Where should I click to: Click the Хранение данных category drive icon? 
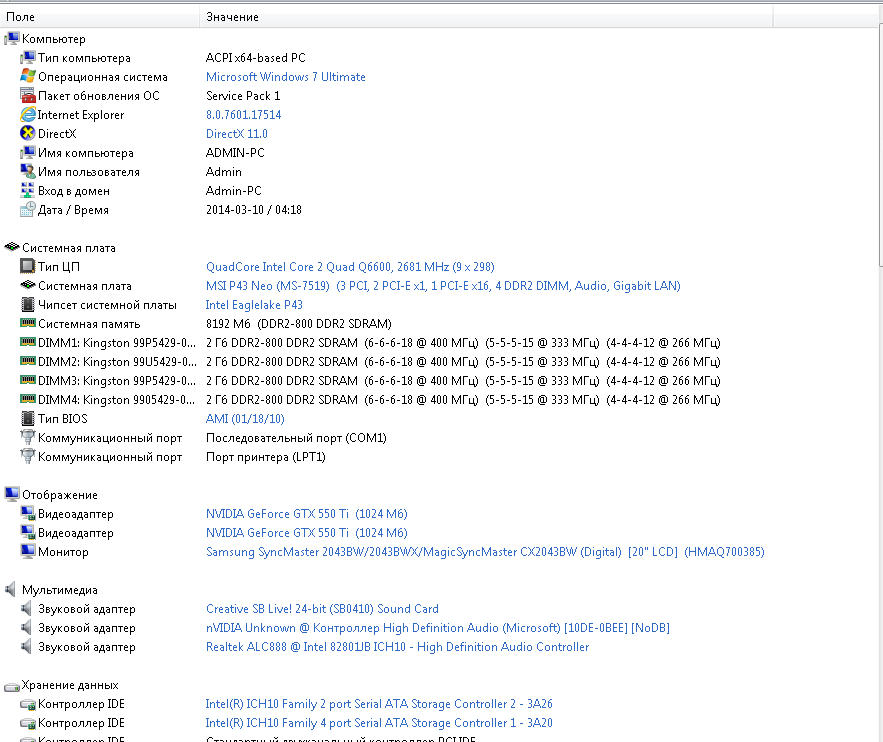point(12,686)
